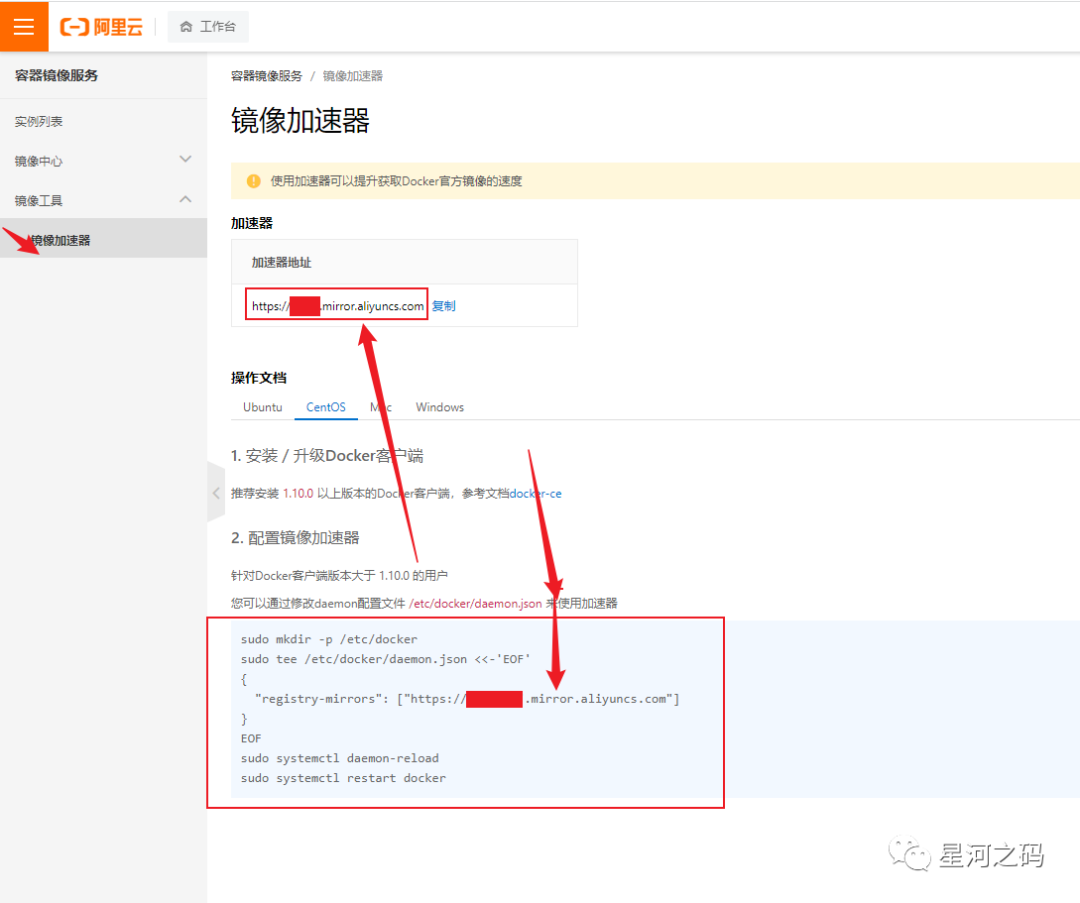Screen dimensions: 1080x903
Task: Click the accelerator address URL text
Action: pos(338,306)
